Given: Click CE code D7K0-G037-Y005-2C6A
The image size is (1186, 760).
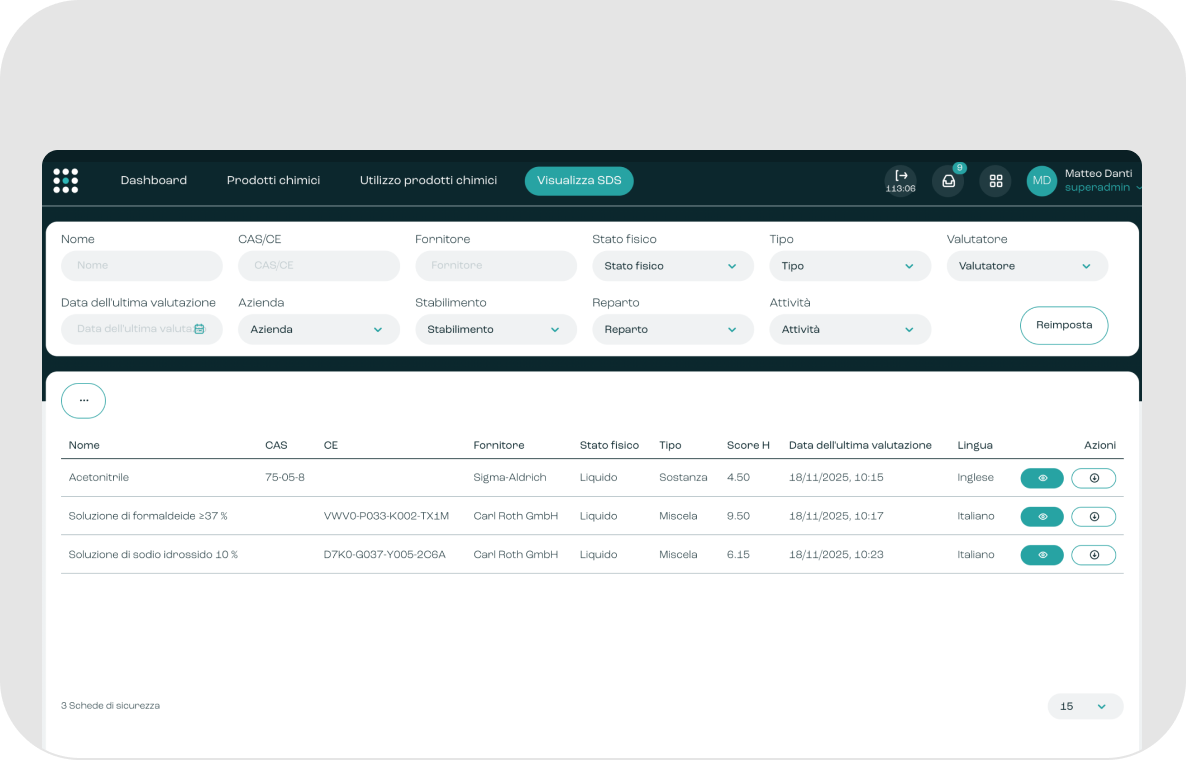Looking at the screenshot, I should (x=385, y=555).
